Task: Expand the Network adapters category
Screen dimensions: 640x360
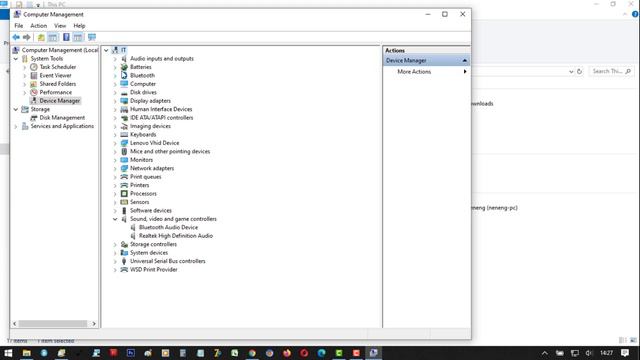Action: pos(115,169)
